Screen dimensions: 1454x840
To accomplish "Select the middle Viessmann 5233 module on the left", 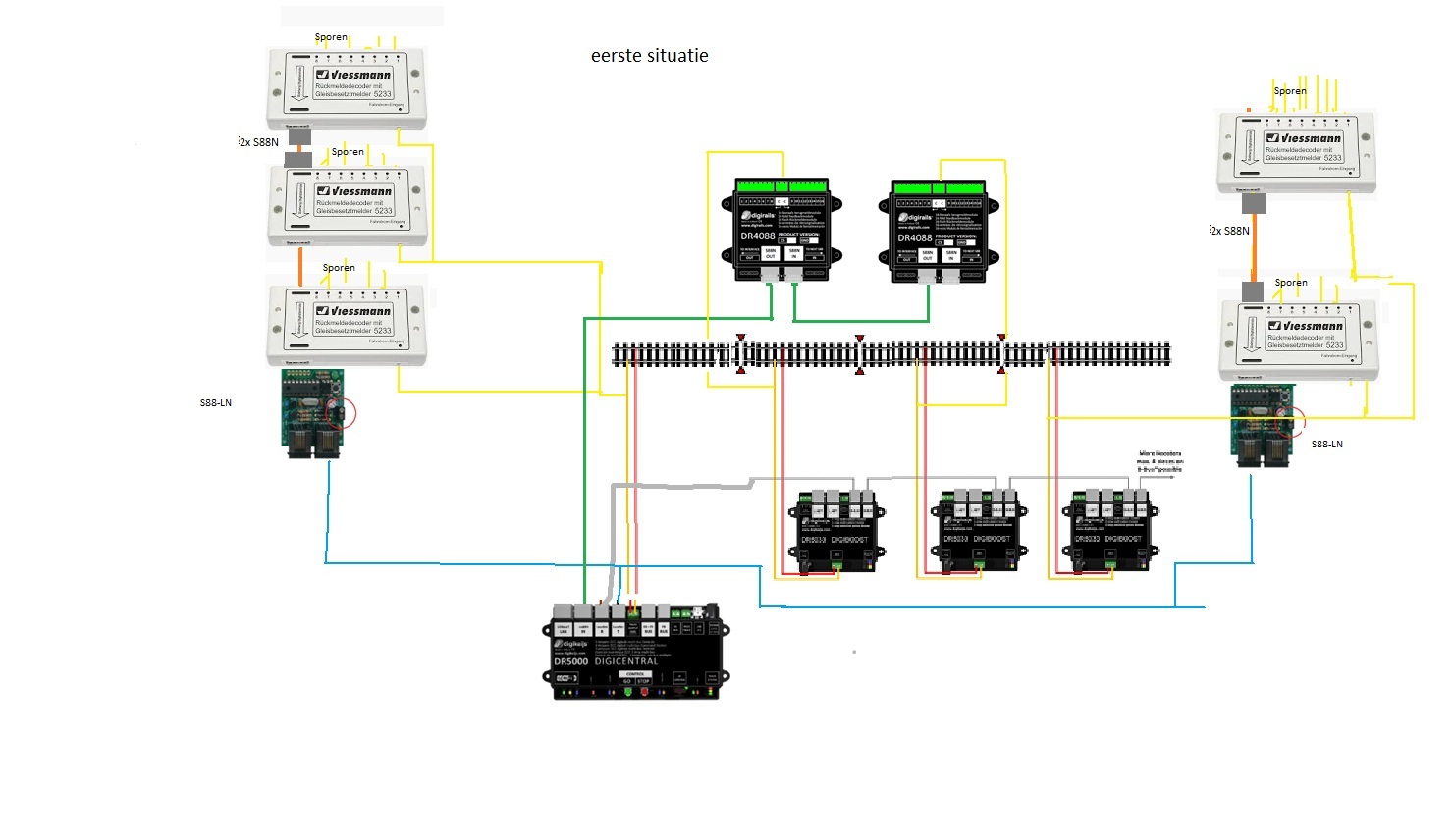I will (347, 205).
